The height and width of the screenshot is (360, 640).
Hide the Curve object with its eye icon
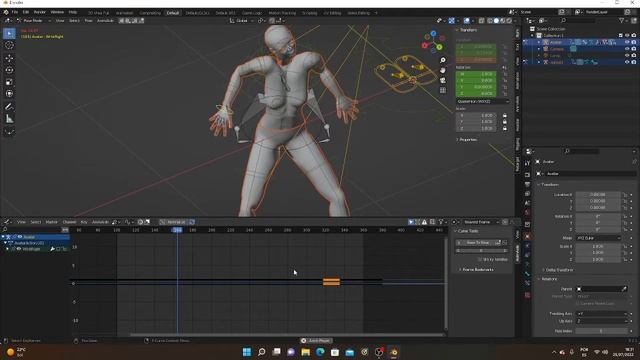point(627,56)
